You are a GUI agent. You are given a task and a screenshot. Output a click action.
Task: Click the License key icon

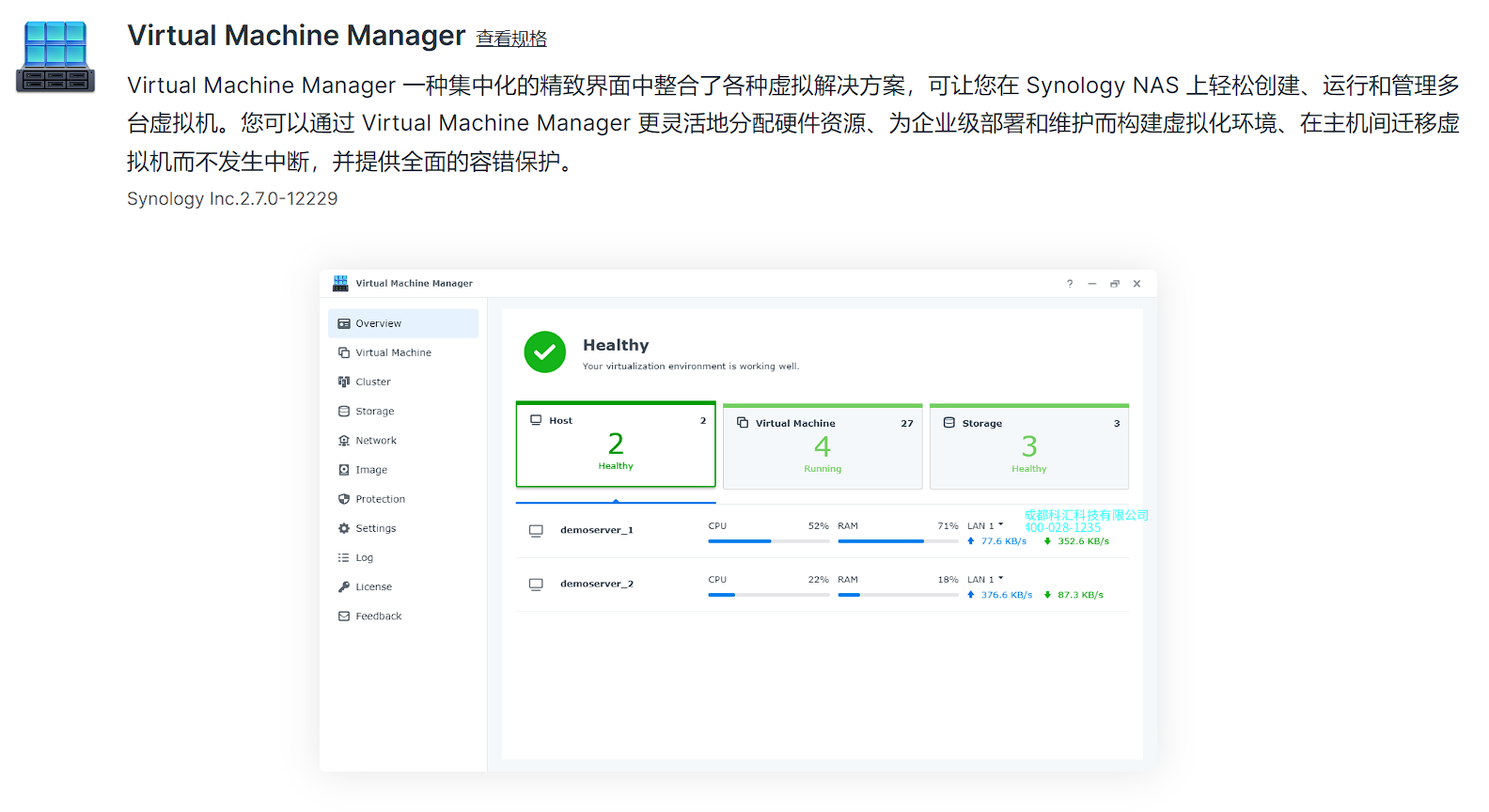[x=344, y=586]
